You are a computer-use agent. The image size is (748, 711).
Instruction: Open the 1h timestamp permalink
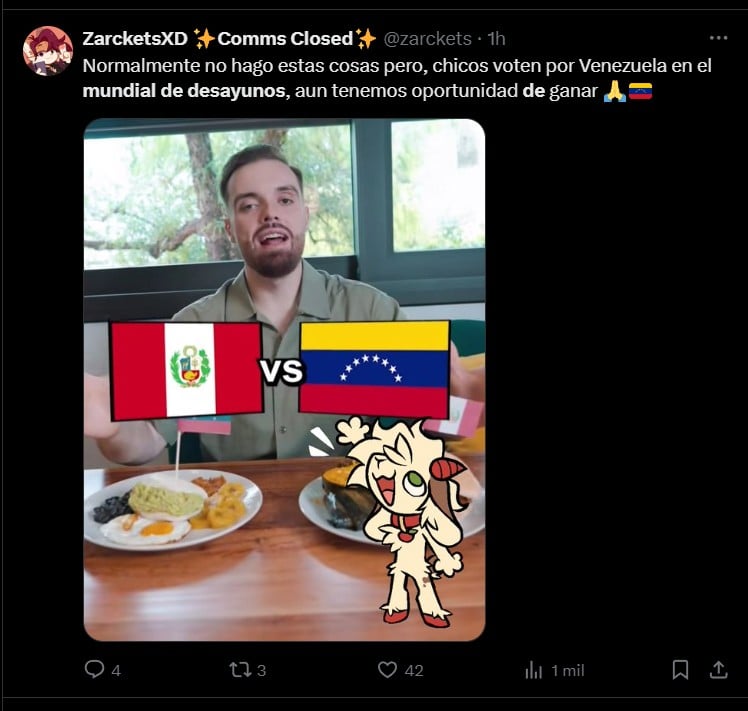pyautogui.click(x=496, y=39)
